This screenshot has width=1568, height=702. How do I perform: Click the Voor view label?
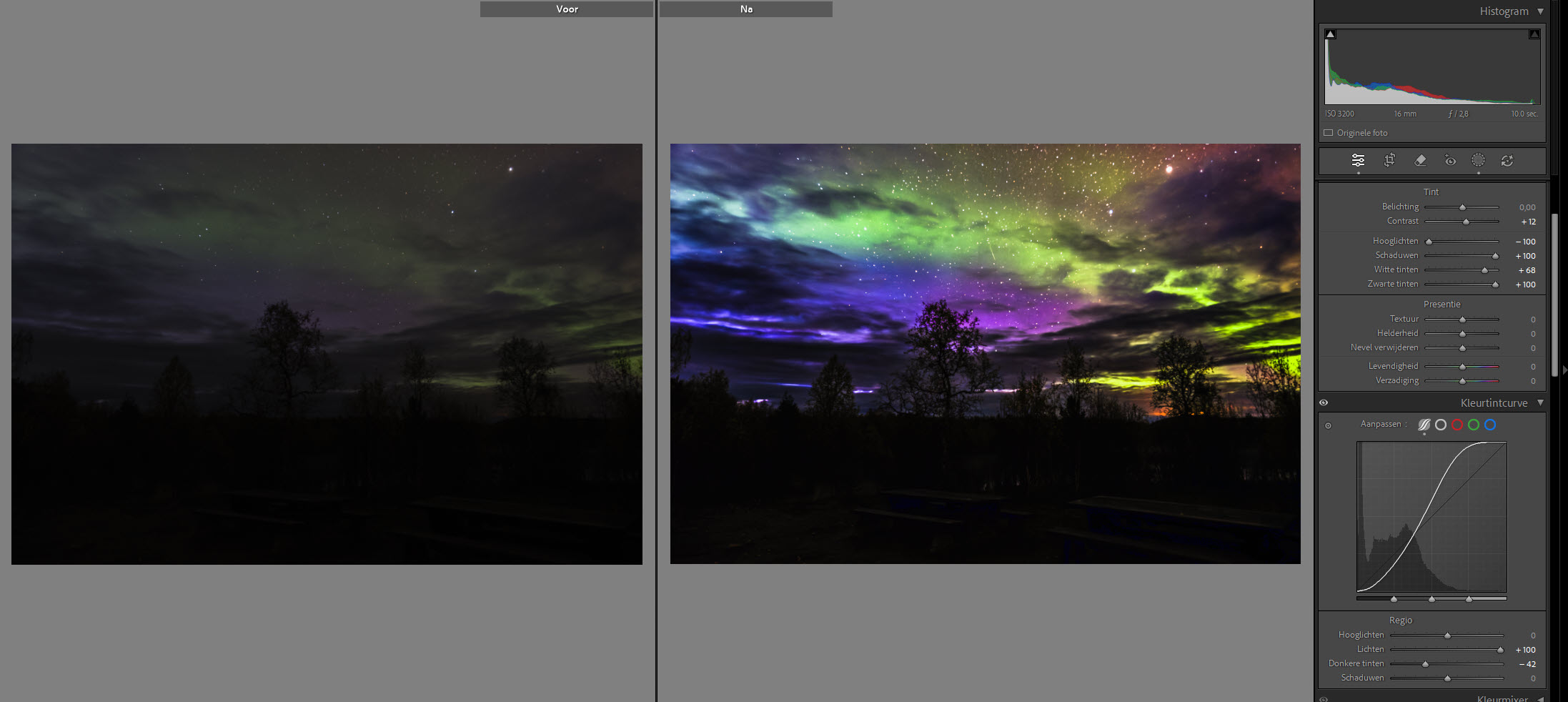(567, 9)
